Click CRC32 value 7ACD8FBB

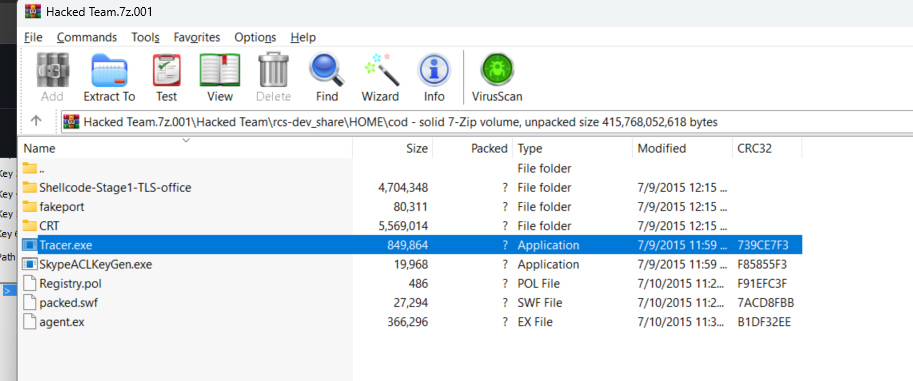pos(766,303)
